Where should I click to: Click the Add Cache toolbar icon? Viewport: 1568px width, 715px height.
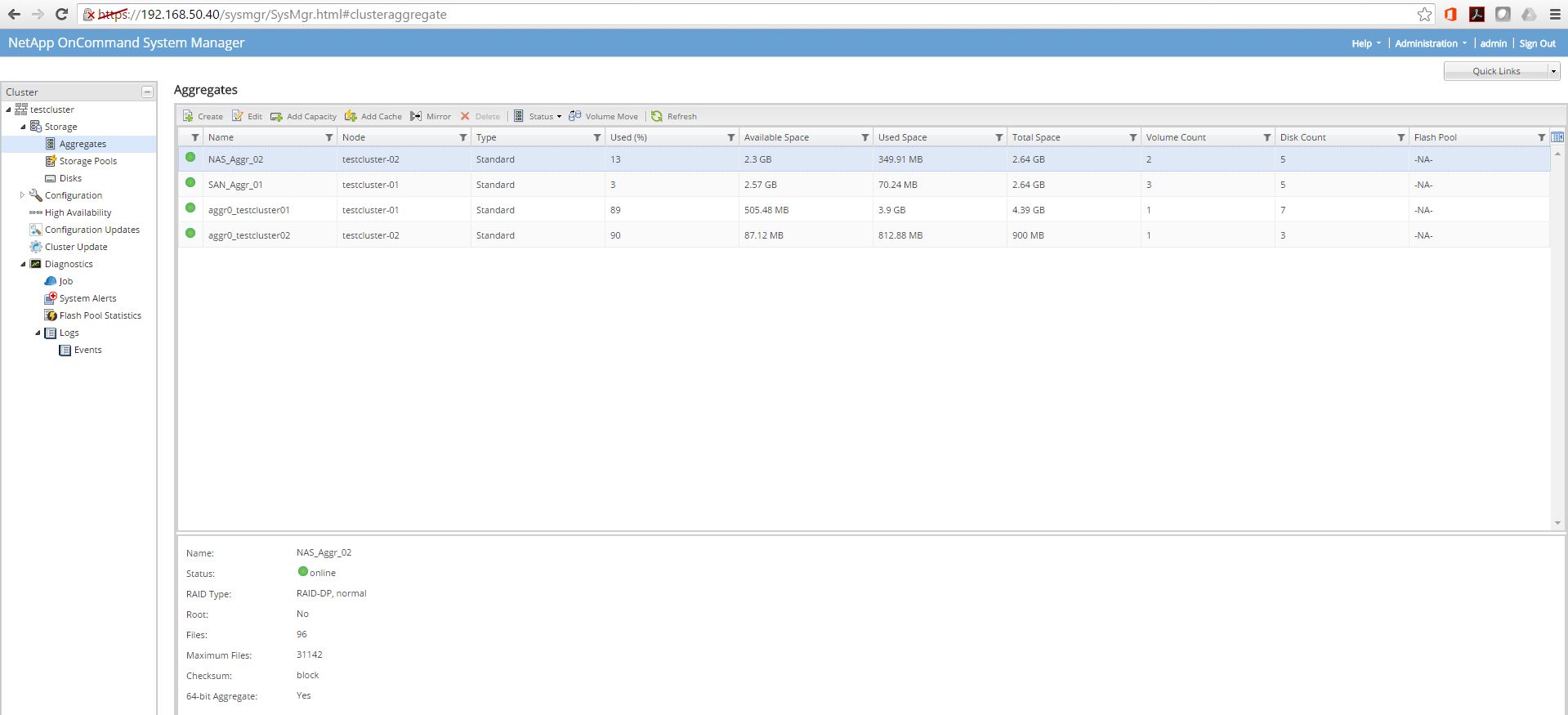(351, 116)
